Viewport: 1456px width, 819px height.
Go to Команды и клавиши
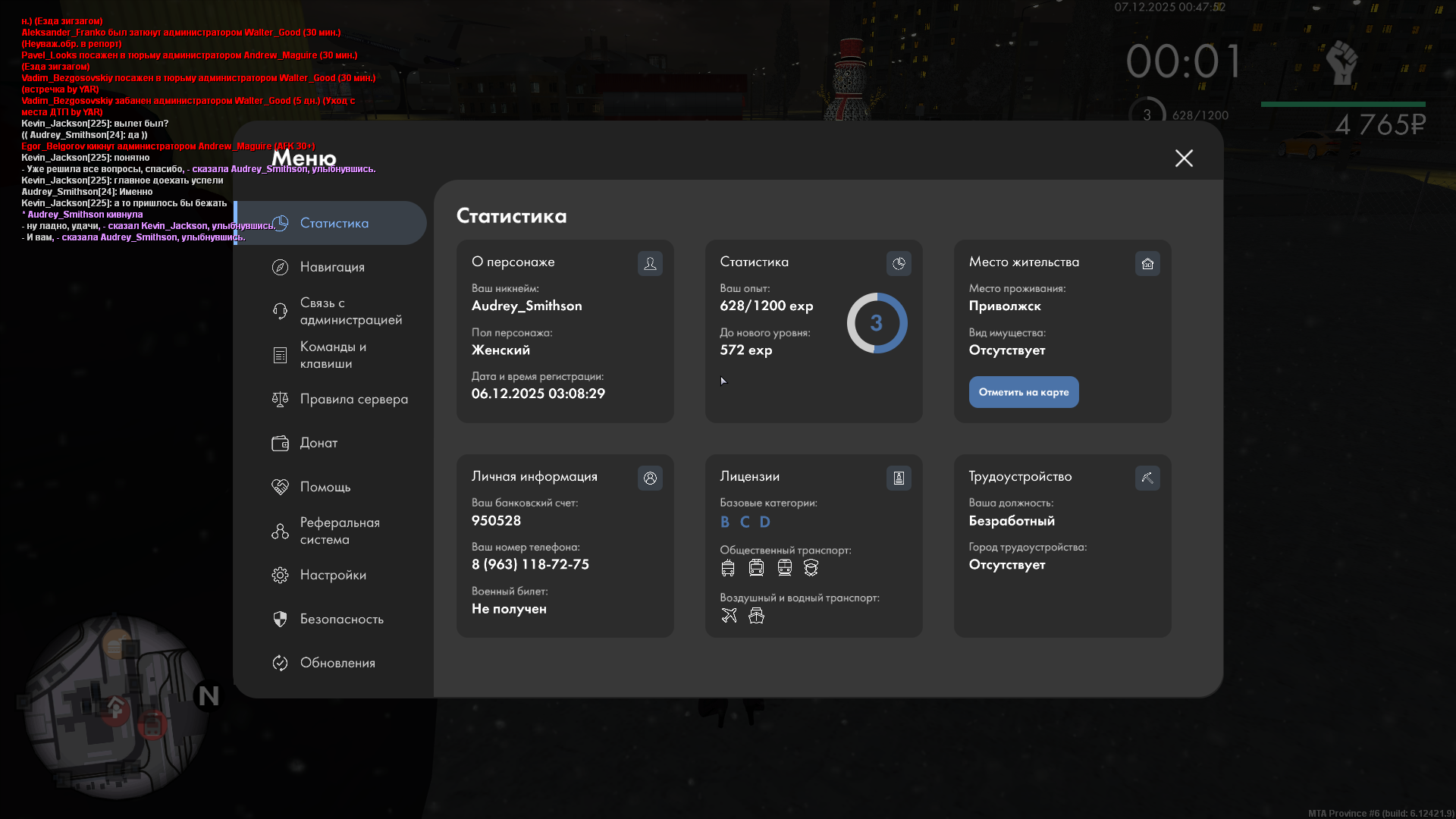[332, 355]
